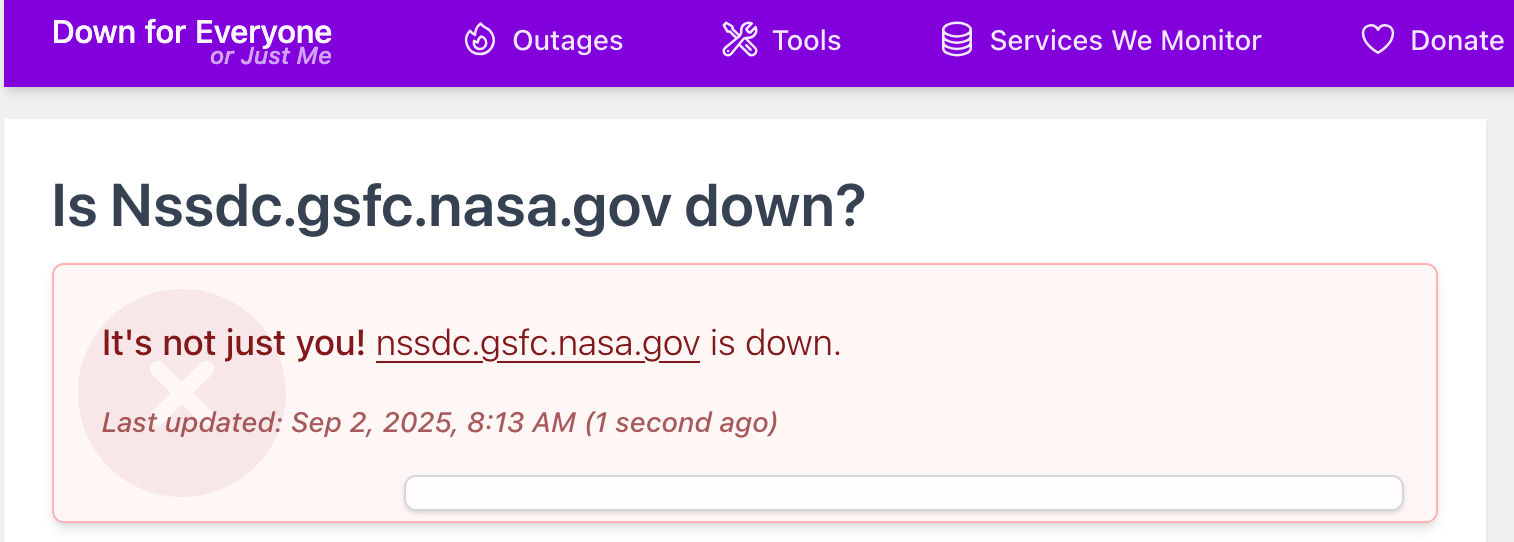Open the nssdc.gsfc.nasa.gov link
Viewport: 1514px width, 542px height.
pyautogui.click(x=537, y=344)
